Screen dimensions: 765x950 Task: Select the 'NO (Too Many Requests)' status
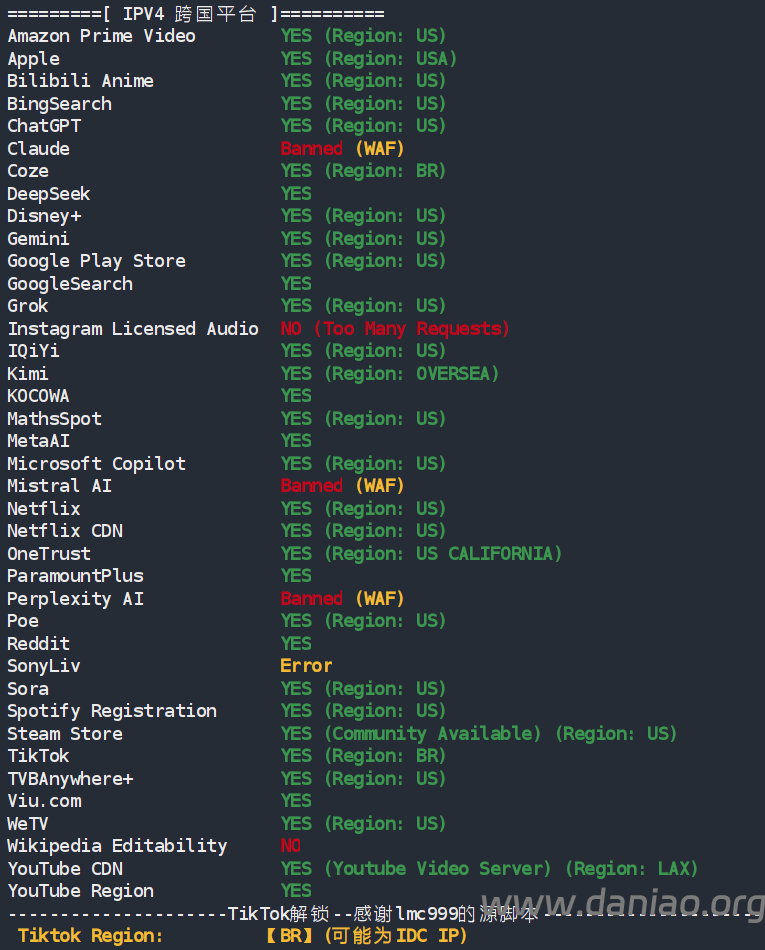395,328
